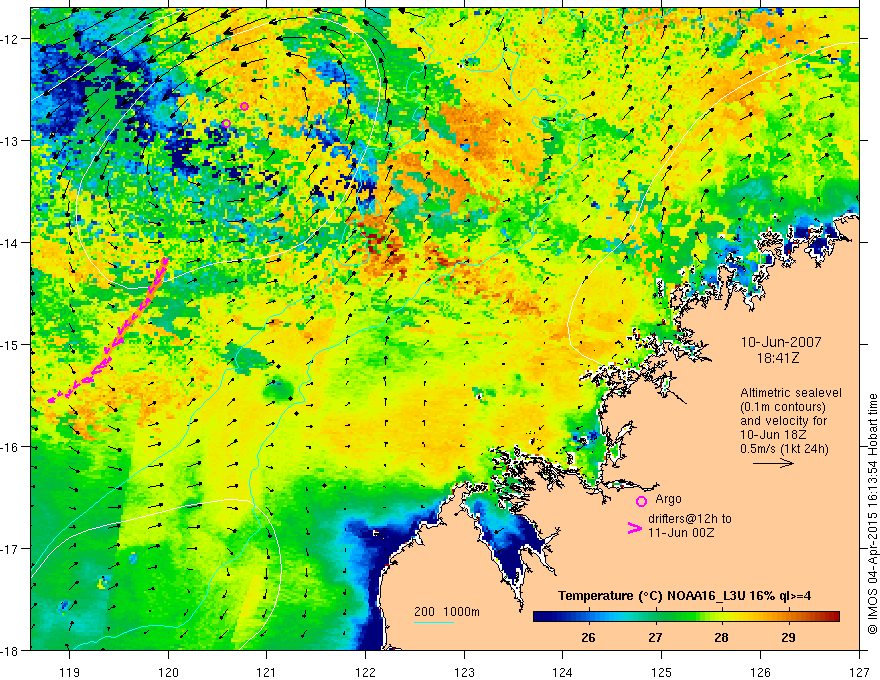The width and height of the screenshot is (880, 680).
Task: Click the colorbar tick label '29'
Action: [x=789, y=637]
